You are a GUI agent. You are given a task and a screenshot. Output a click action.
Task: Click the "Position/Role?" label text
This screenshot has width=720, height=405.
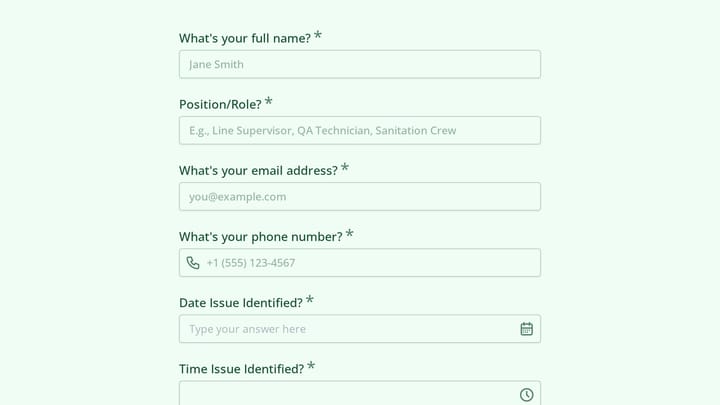pyautogui.click(x=220, y=104)
